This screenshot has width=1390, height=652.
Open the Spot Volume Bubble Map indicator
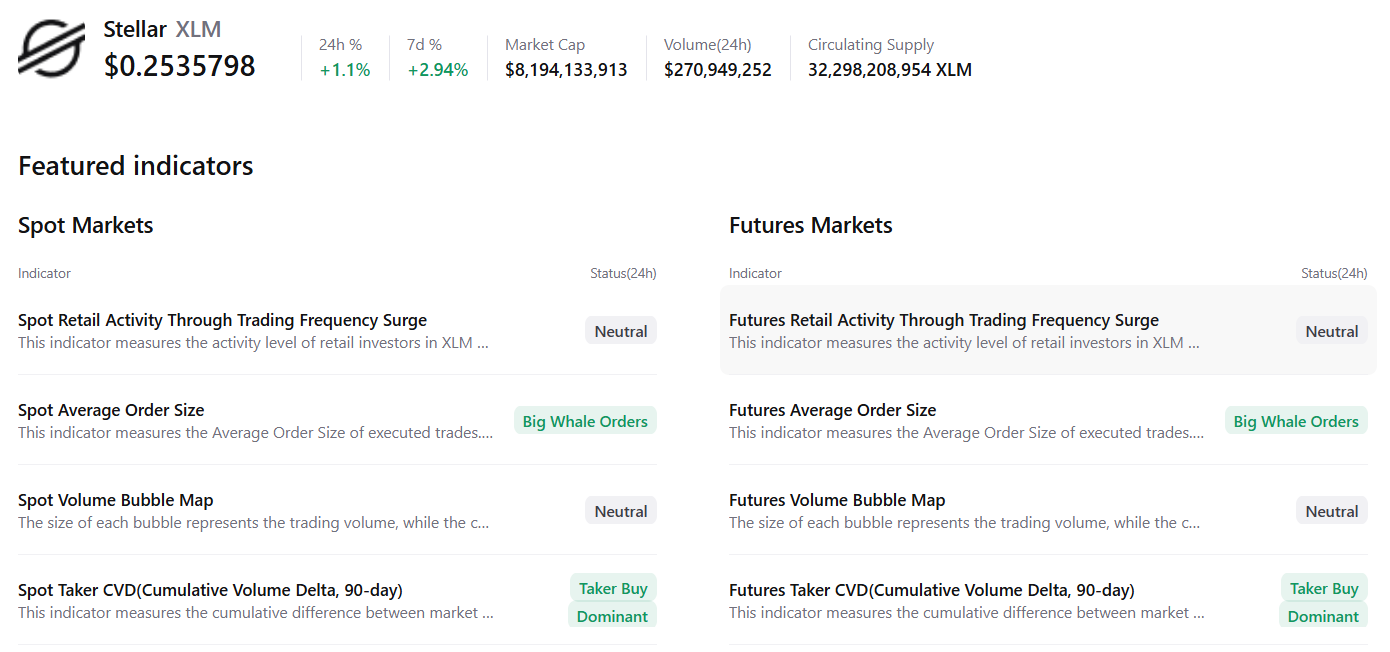[x=115, y=500]
